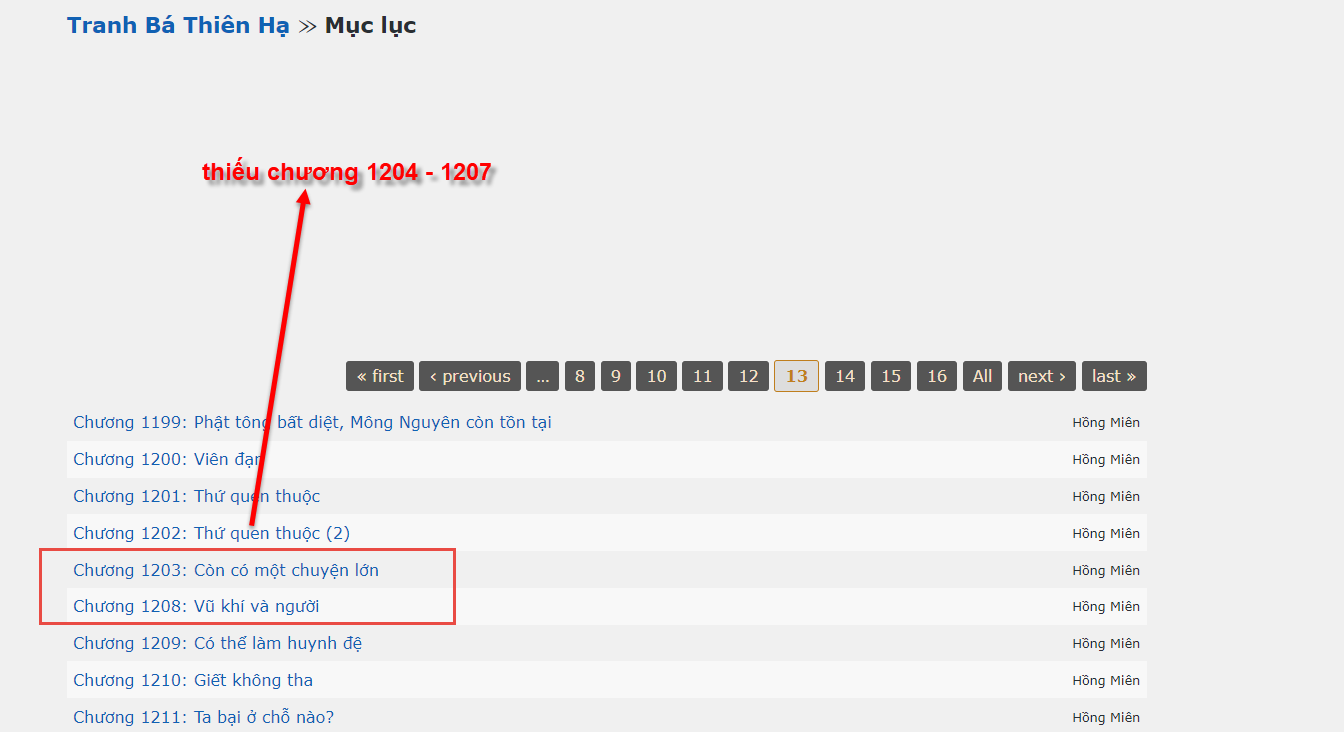Go to the first page of chapters
Viewport: 1344px width, 732px height.
click(380, 376)
